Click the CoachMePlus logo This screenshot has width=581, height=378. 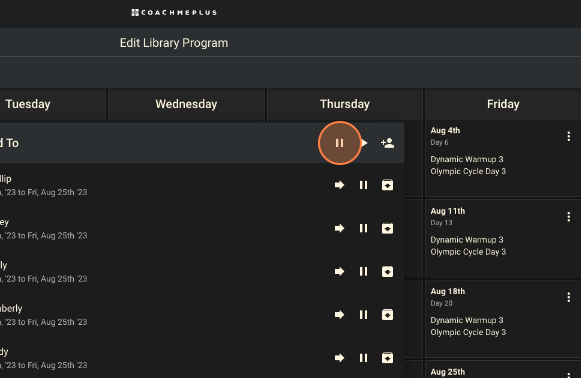174,13
